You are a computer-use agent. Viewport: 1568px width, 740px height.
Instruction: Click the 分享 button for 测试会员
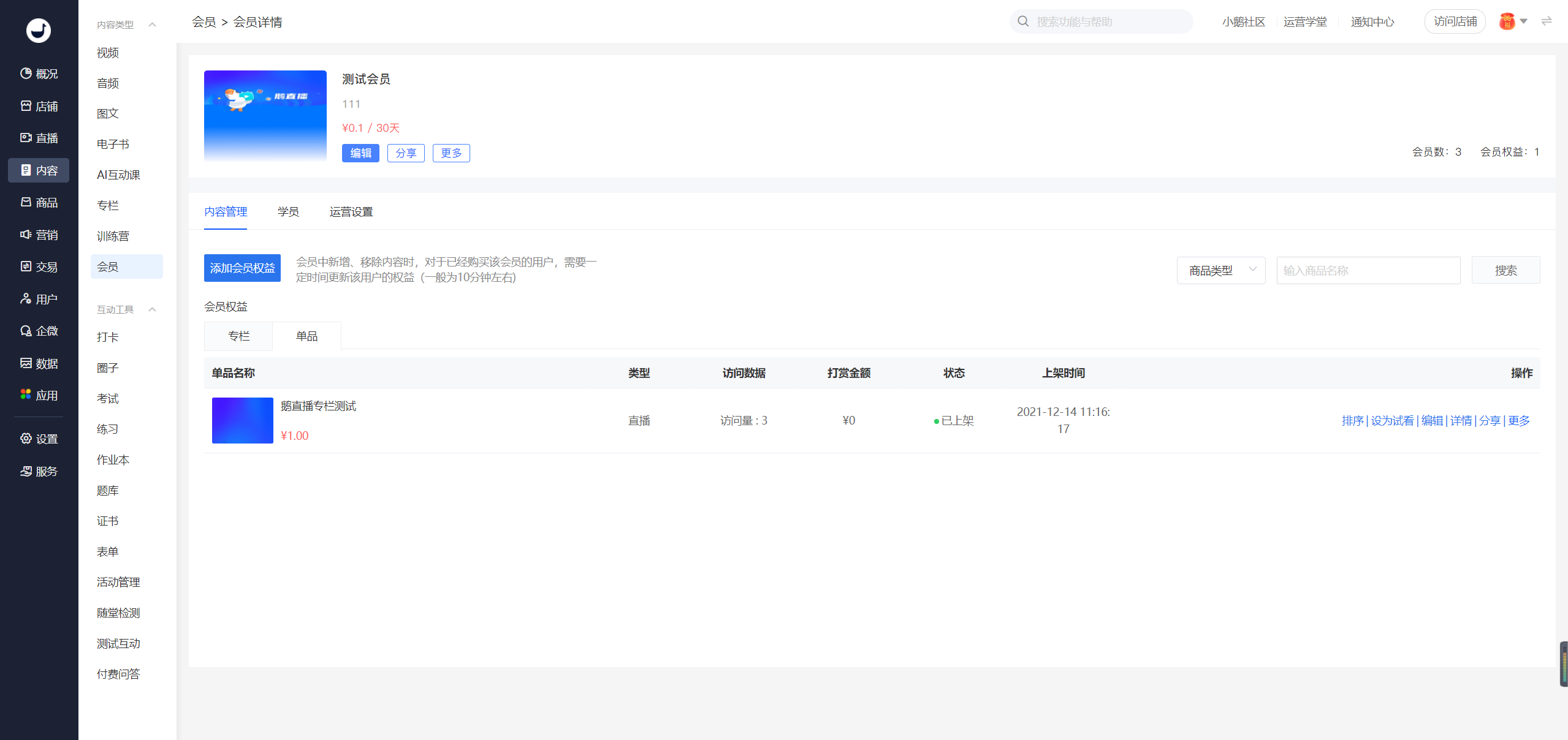[x=406, y=153]
